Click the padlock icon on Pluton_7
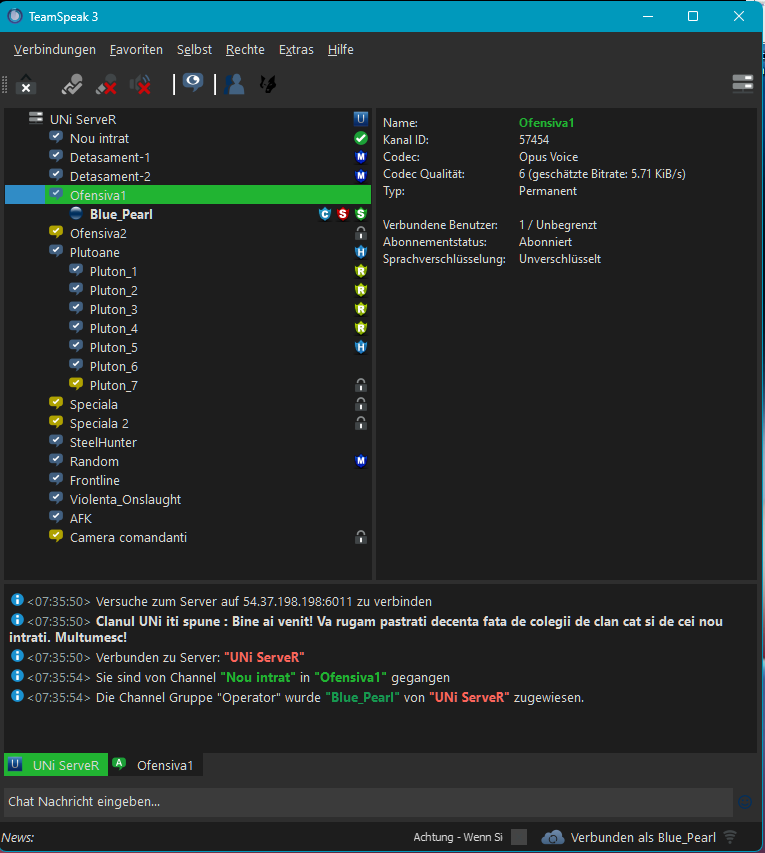 pos(361,385)
